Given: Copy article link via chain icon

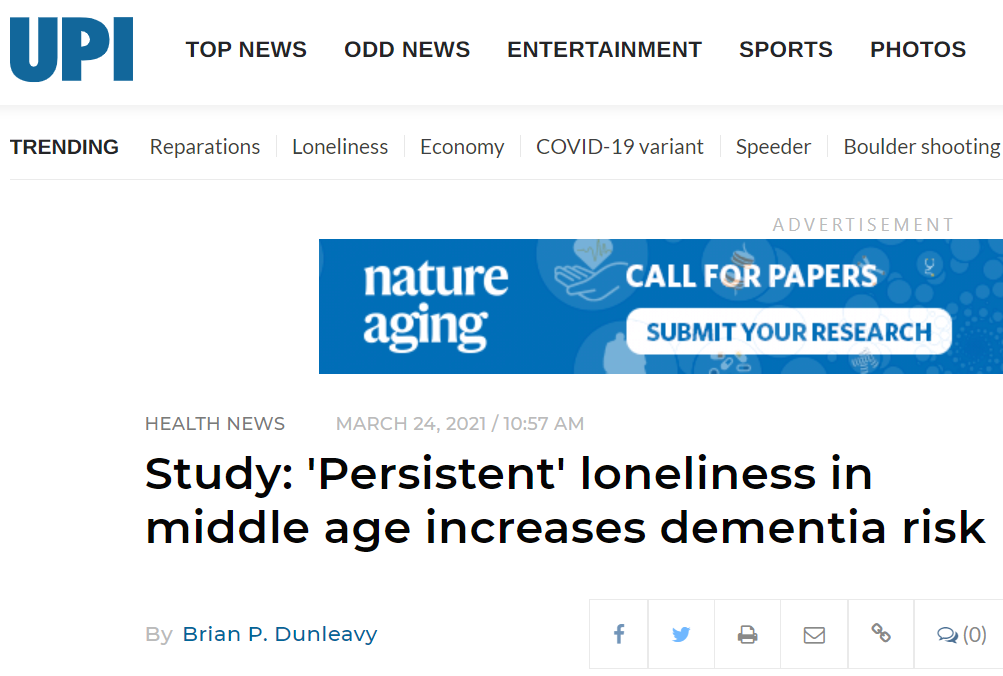Looking at the screenshot, I should coord(881,634).
